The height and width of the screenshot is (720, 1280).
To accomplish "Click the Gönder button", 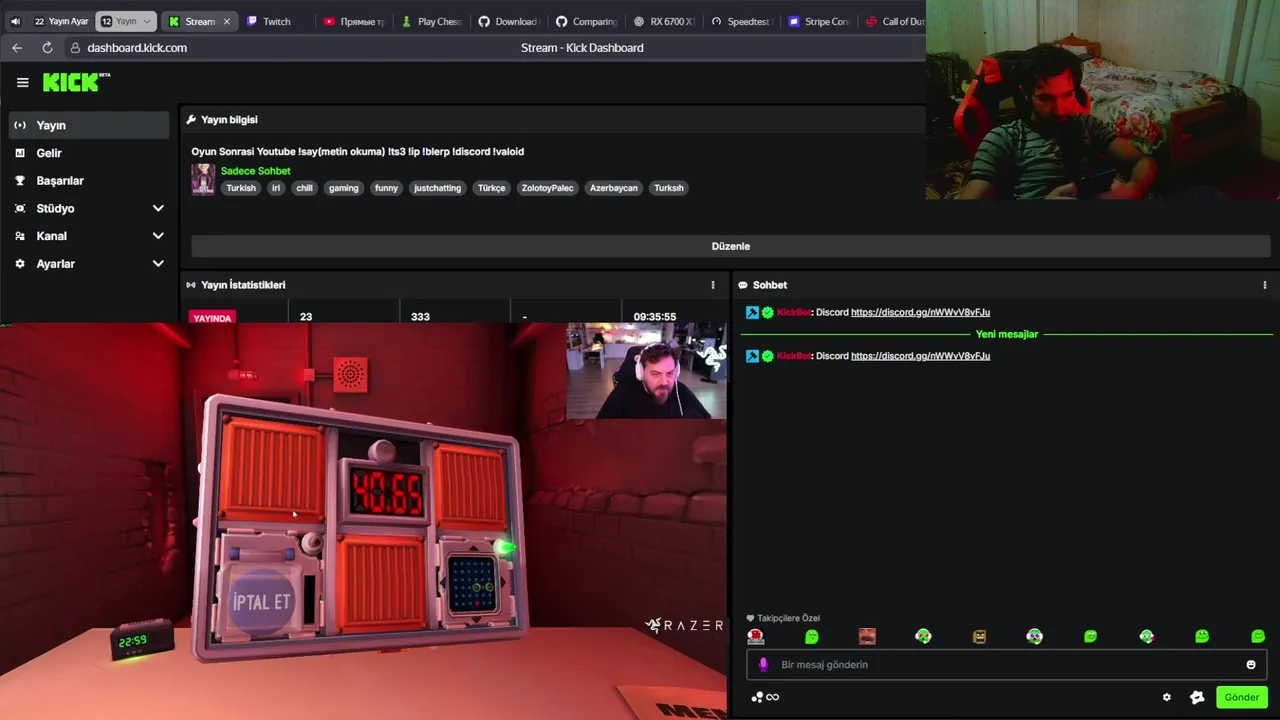I will coord(1241,697).
